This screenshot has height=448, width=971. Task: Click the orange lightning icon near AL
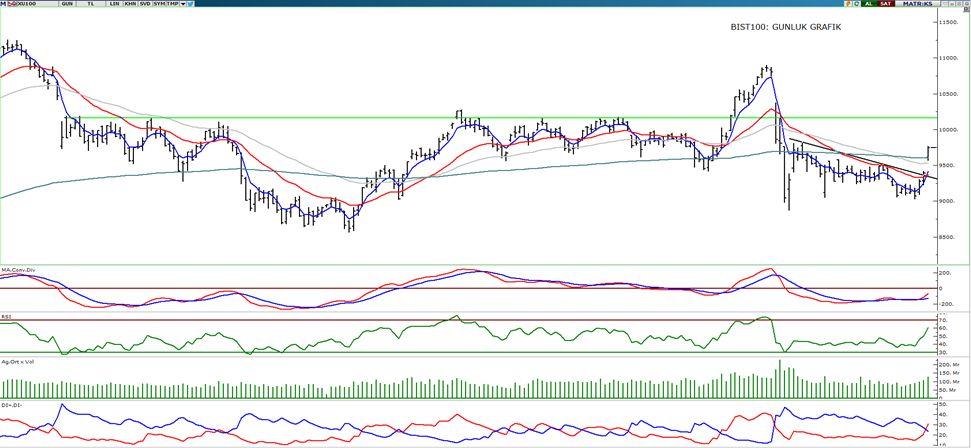(848, 4)
